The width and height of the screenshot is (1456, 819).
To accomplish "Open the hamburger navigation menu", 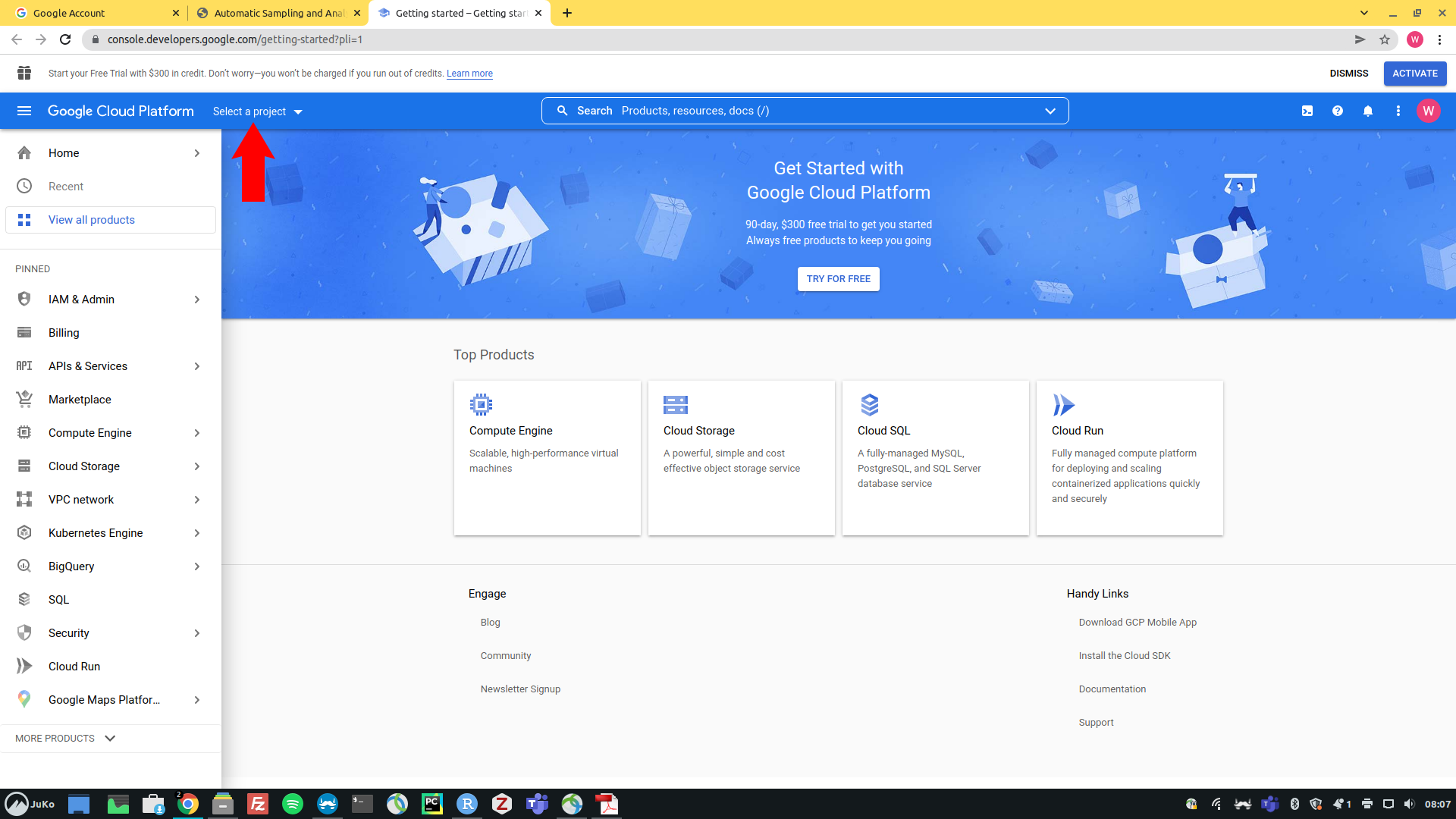I will pos(24,111).
